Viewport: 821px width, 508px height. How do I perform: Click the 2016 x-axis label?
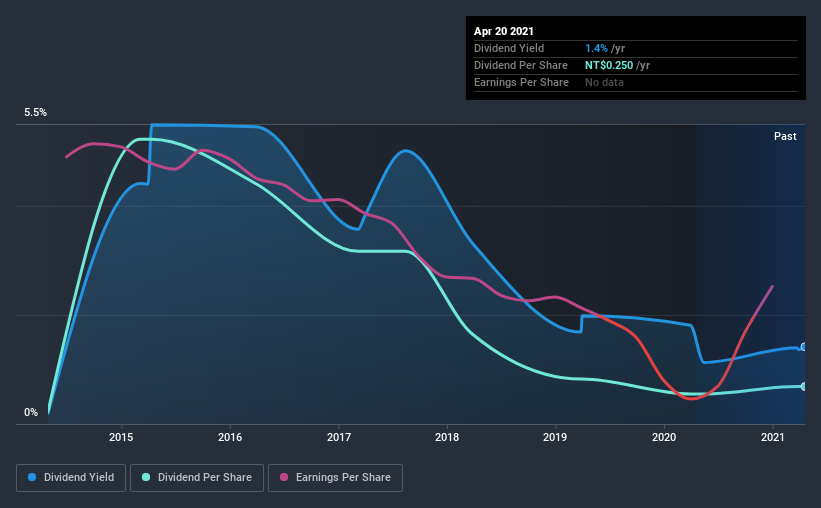(230, 437)
